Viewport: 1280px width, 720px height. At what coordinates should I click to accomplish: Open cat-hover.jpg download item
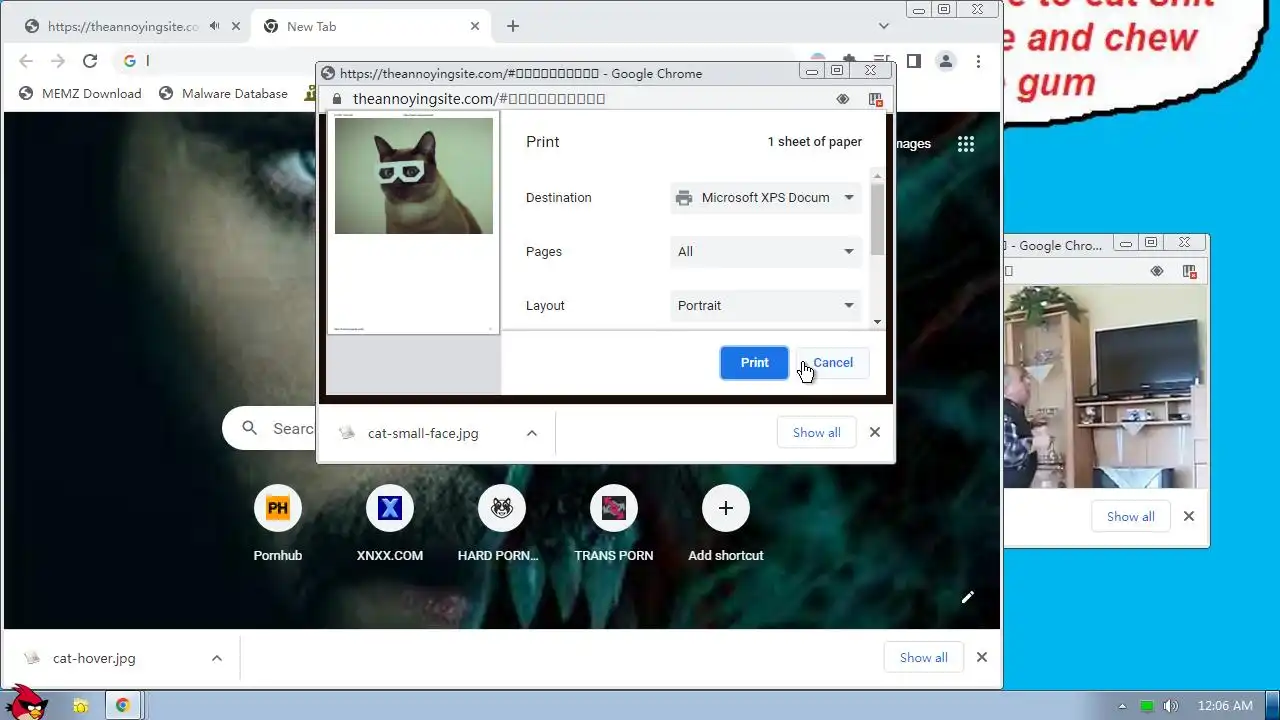pyautogui.click(x=95, y=658)
